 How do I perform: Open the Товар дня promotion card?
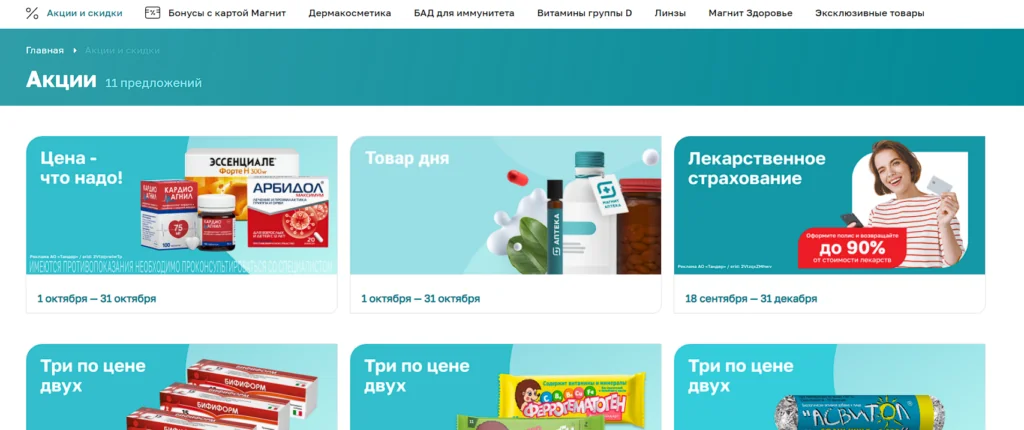pyautogui.click(x=505, y=225)
